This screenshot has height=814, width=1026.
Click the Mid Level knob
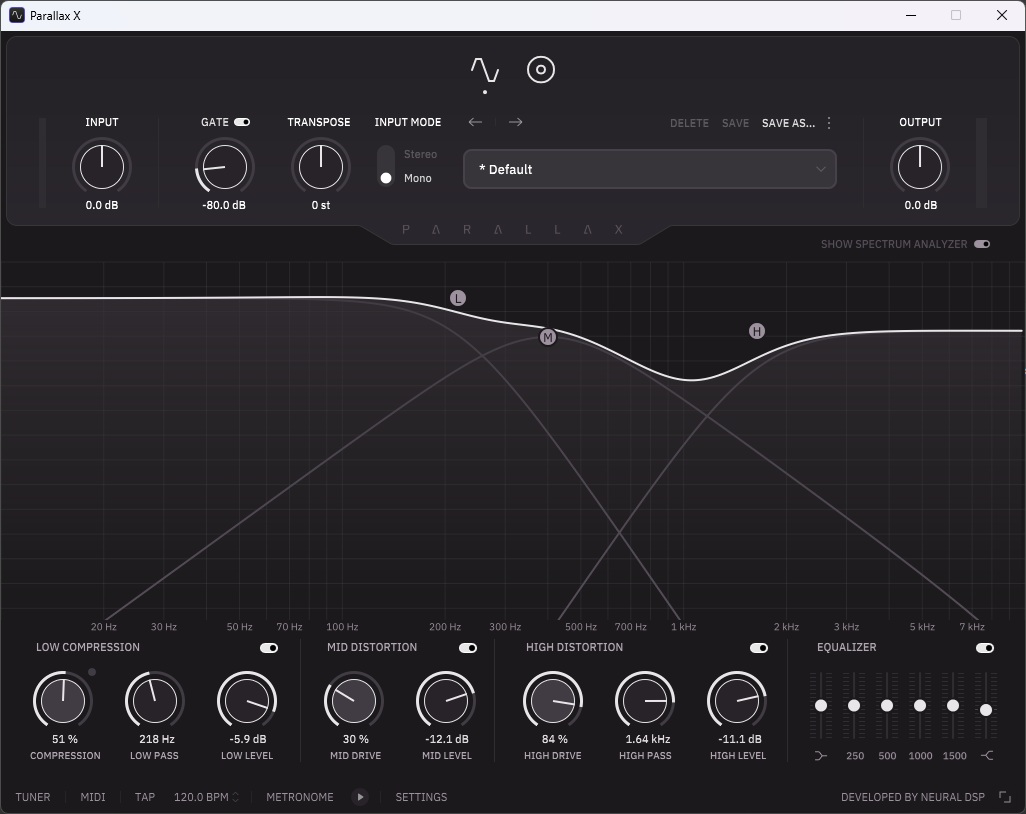[x=446, y=700]
